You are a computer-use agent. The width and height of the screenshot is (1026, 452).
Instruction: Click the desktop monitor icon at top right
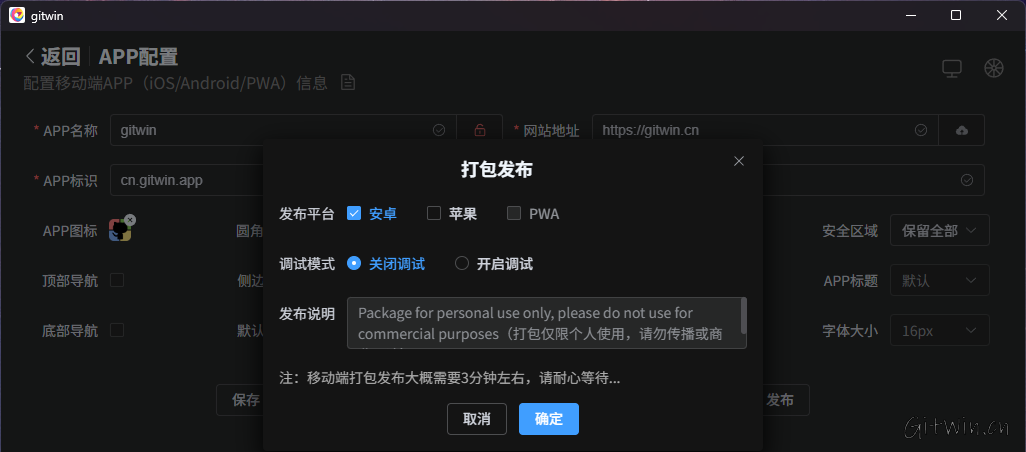952,68
